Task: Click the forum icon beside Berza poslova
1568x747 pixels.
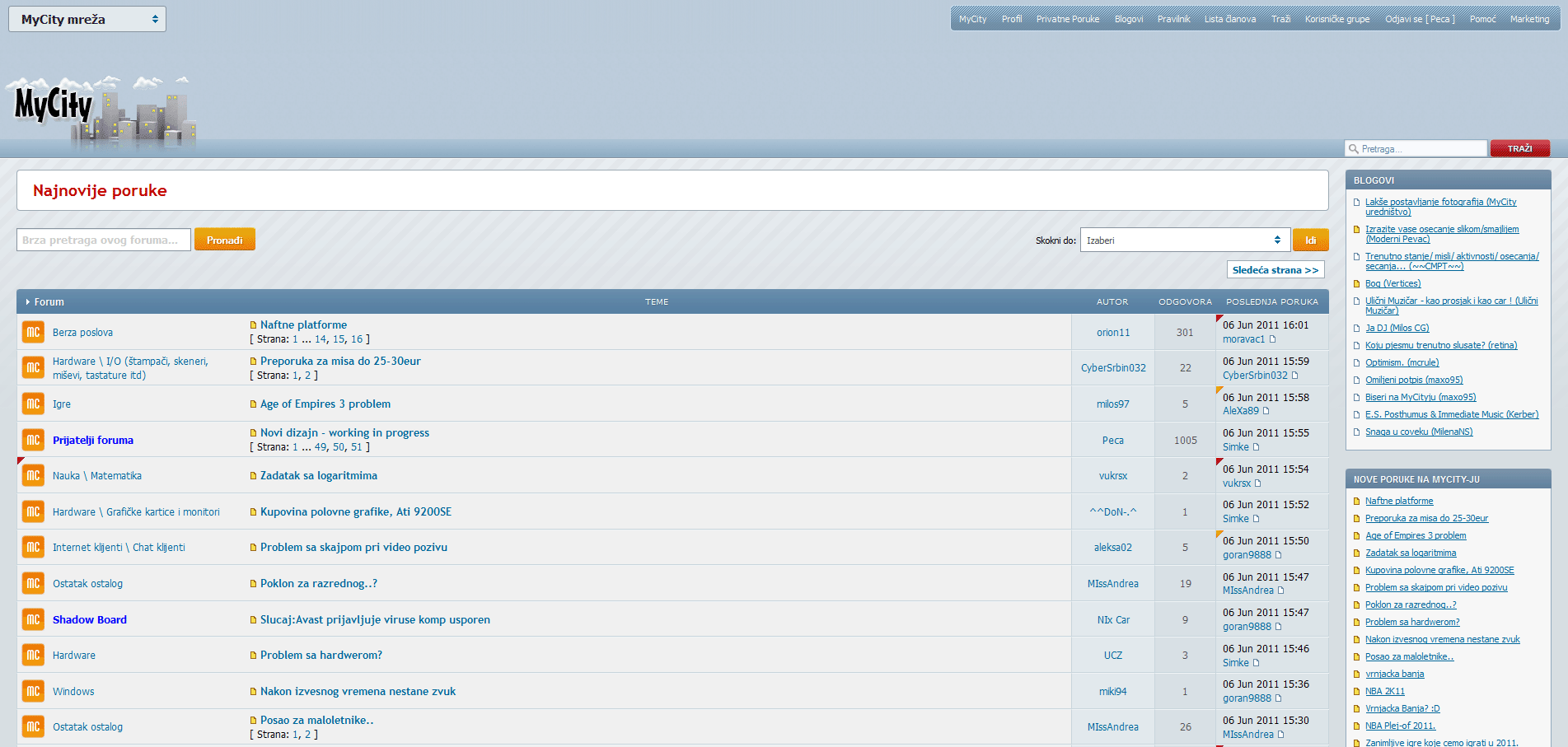Action: pos(33,332)
